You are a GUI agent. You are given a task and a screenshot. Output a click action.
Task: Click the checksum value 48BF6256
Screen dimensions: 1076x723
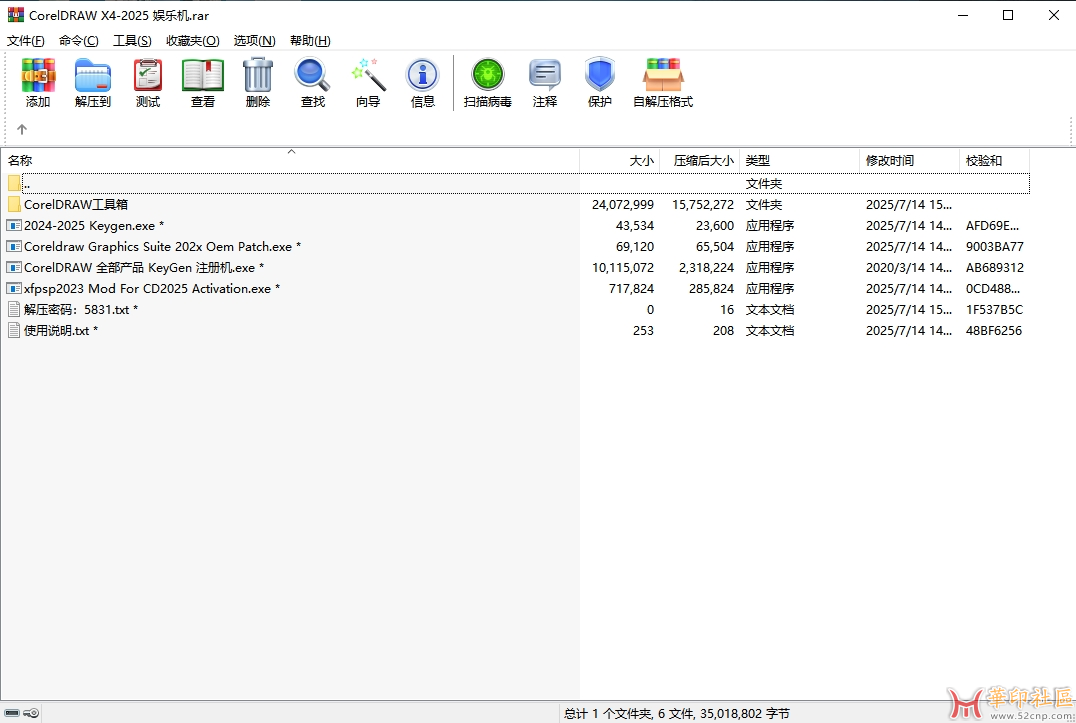coord(994,331)
